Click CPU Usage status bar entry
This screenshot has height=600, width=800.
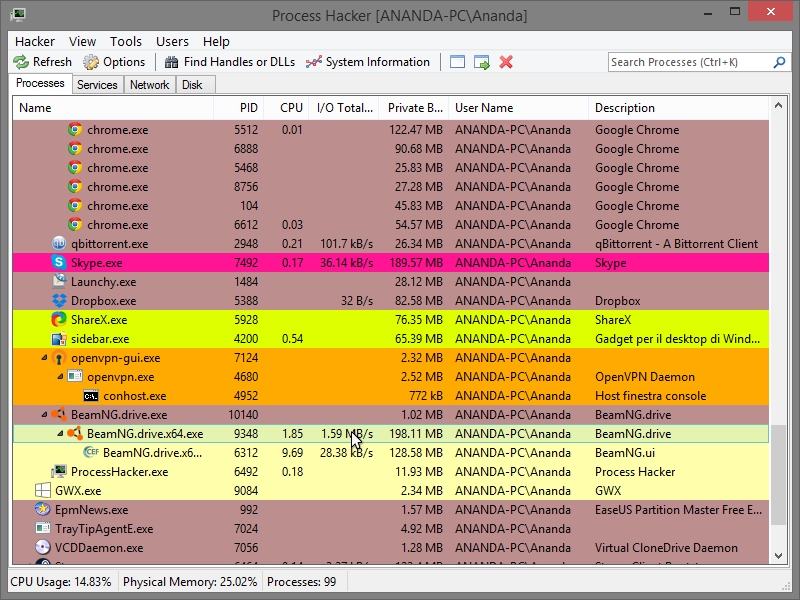point(61,582)
